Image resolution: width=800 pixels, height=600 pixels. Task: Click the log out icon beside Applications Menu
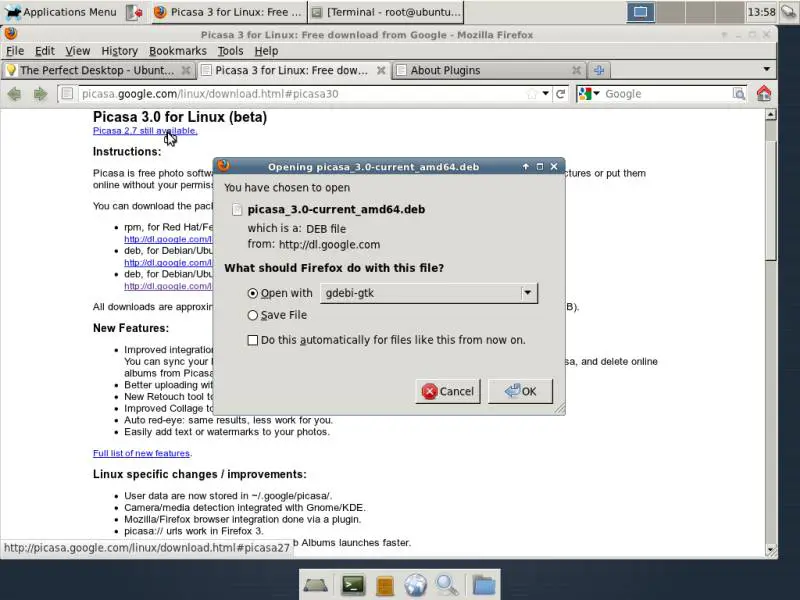pyautogui.click(x=134, y=12)
